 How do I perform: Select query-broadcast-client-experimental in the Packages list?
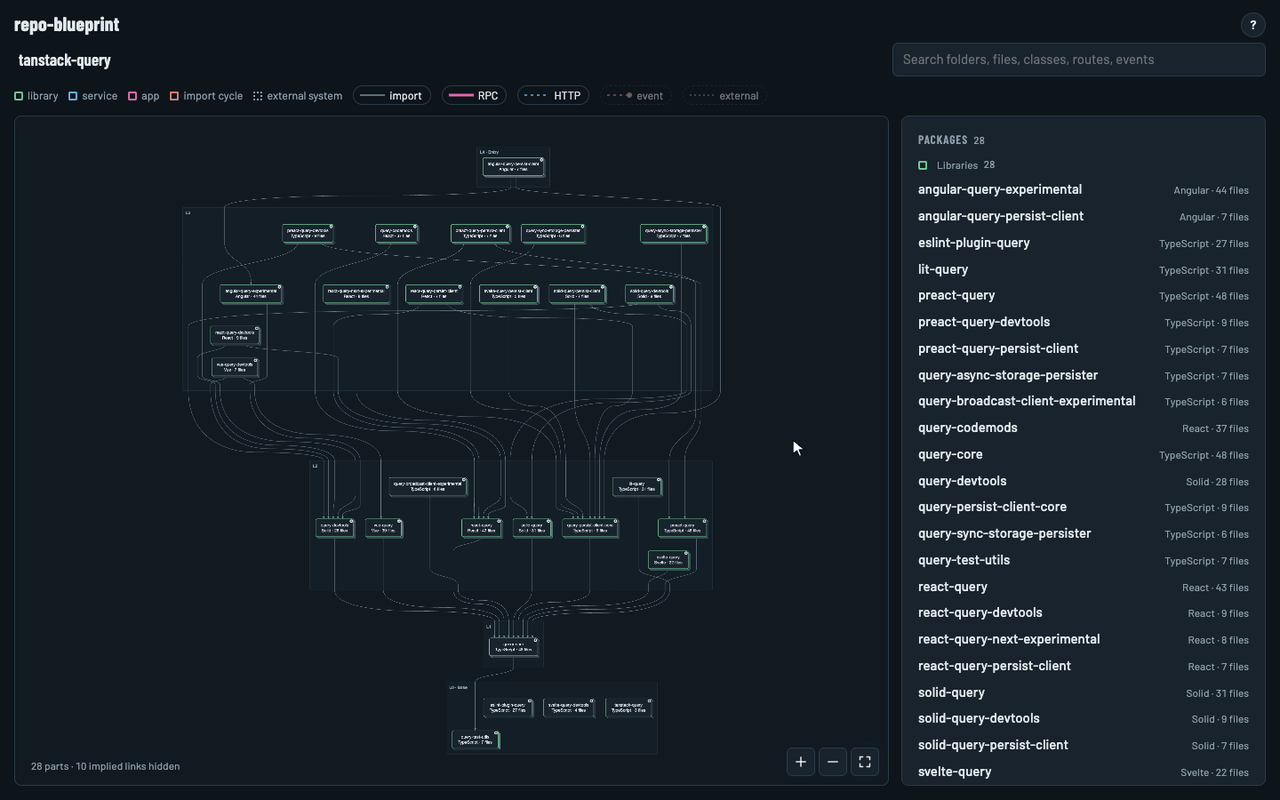point(1083,401)
